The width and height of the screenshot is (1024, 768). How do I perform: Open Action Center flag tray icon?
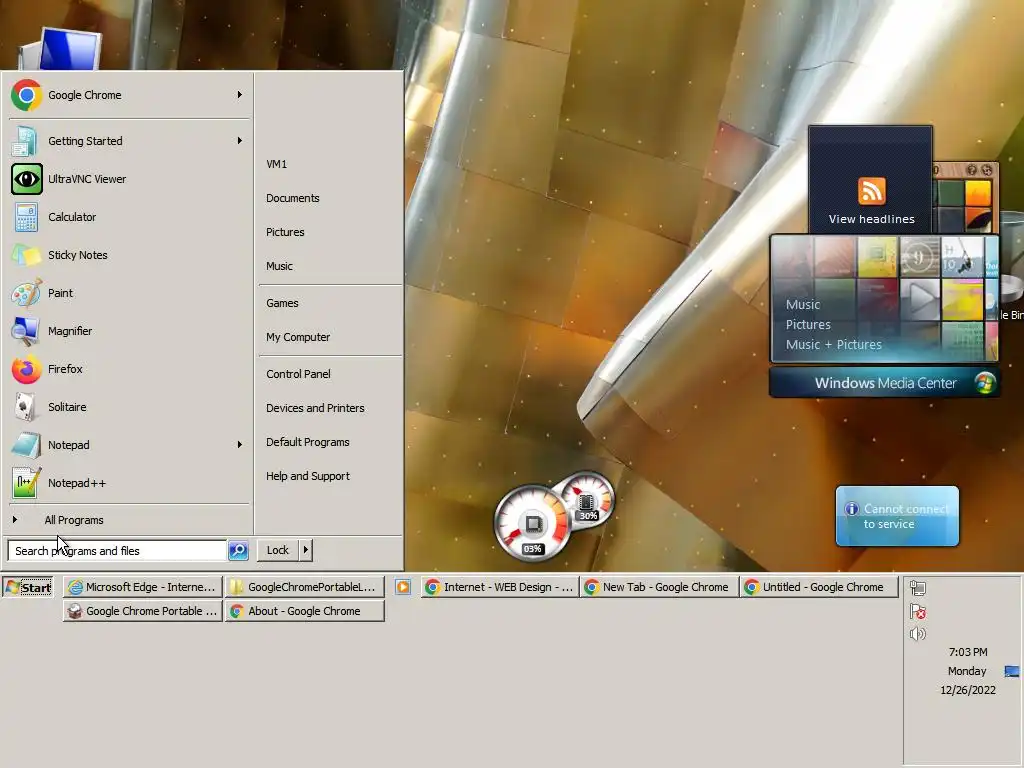(918, 611)
